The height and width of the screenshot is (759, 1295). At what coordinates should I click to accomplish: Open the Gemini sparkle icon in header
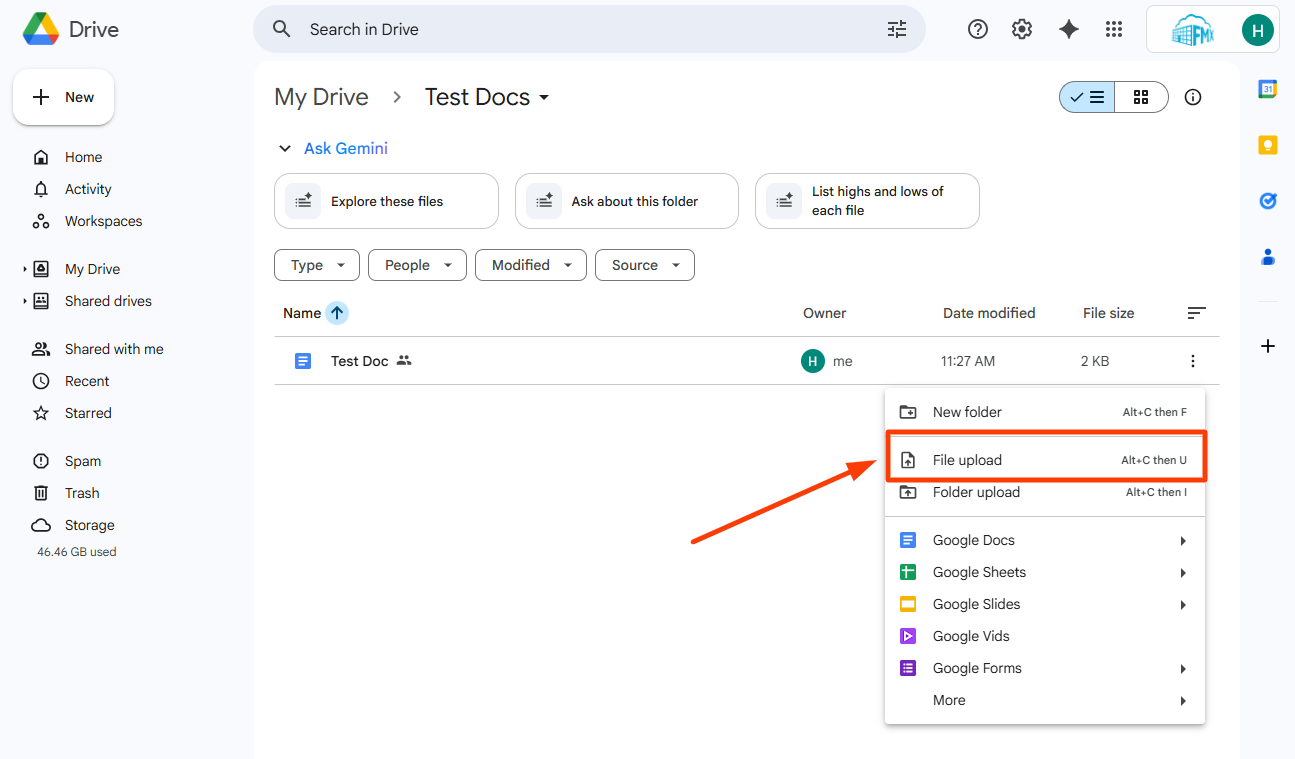(x=1069, y=30)
